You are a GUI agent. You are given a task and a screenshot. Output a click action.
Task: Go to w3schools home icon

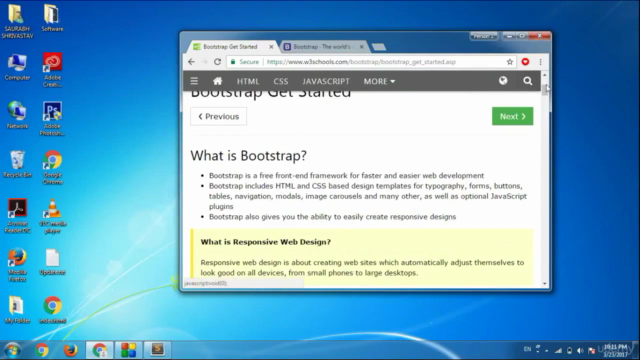(218, 81)
